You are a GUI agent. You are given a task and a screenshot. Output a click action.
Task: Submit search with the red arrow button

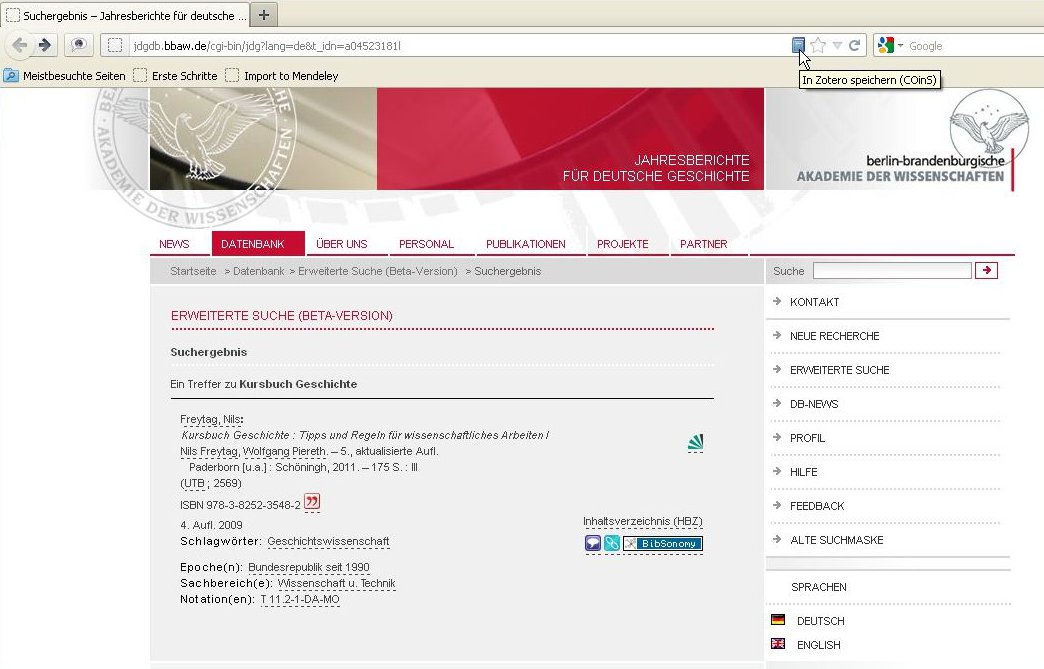(x=986, y=270)
